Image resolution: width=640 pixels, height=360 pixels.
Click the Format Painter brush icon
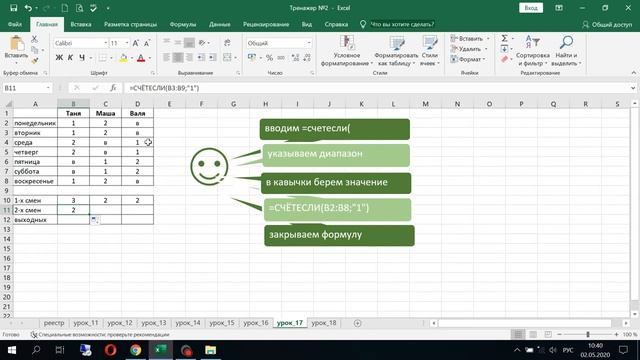[x=34, y=60]
